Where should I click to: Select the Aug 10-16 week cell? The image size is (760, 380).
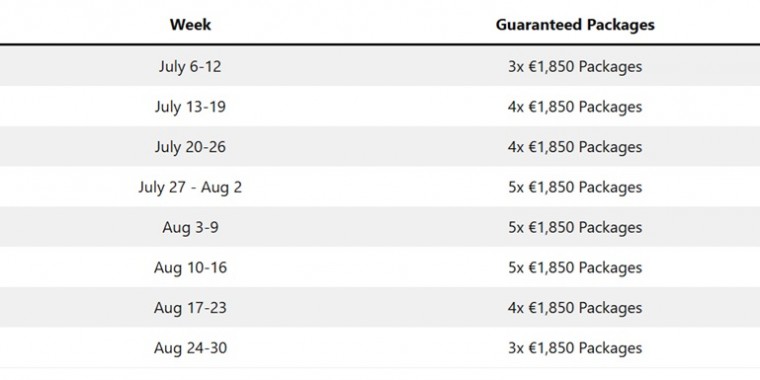click(x=190, y=268)
